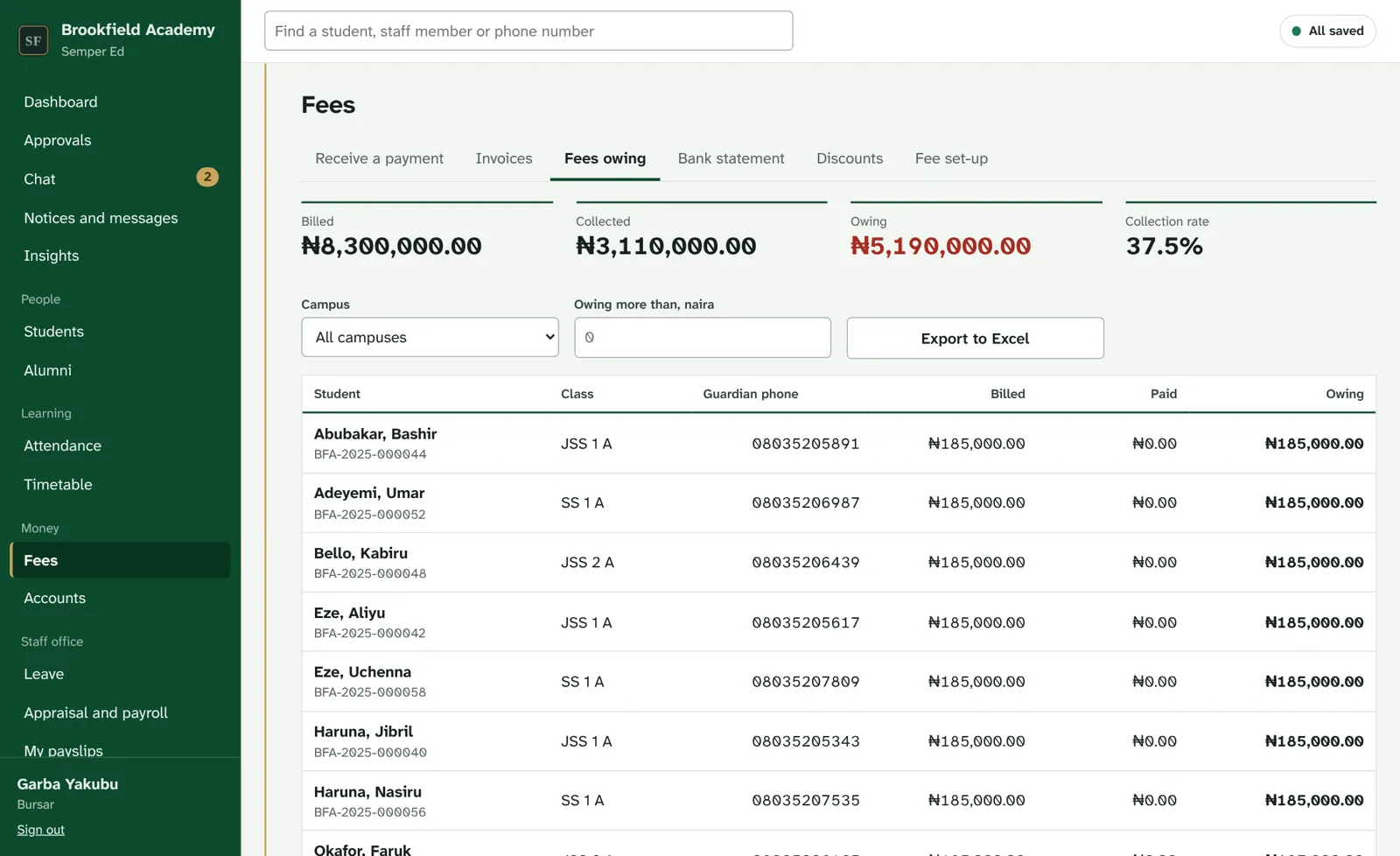Go to Insights page

120,256
